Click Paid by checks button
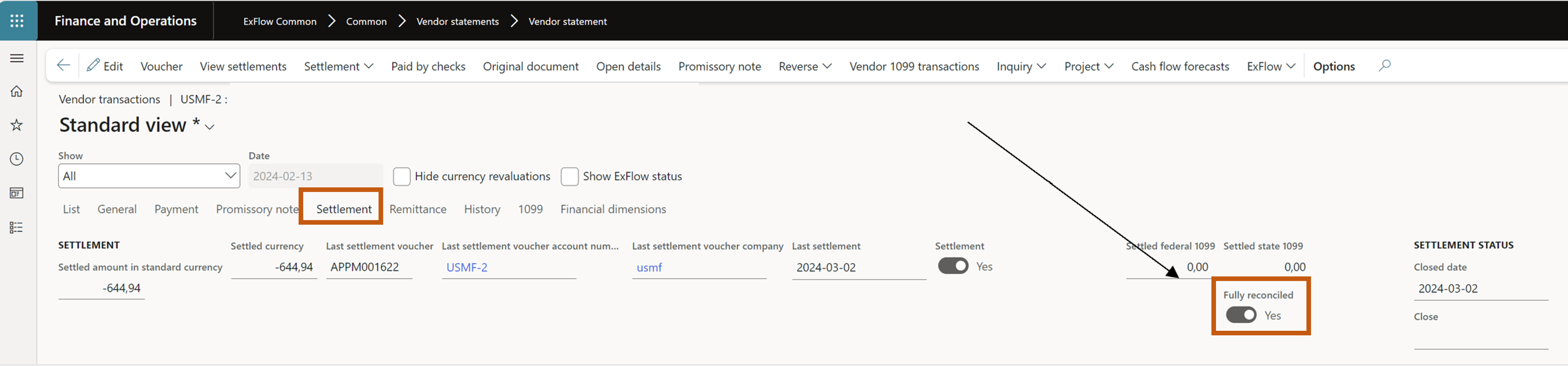The width and height of the screenshot is (1568, 366). (428, 66)
